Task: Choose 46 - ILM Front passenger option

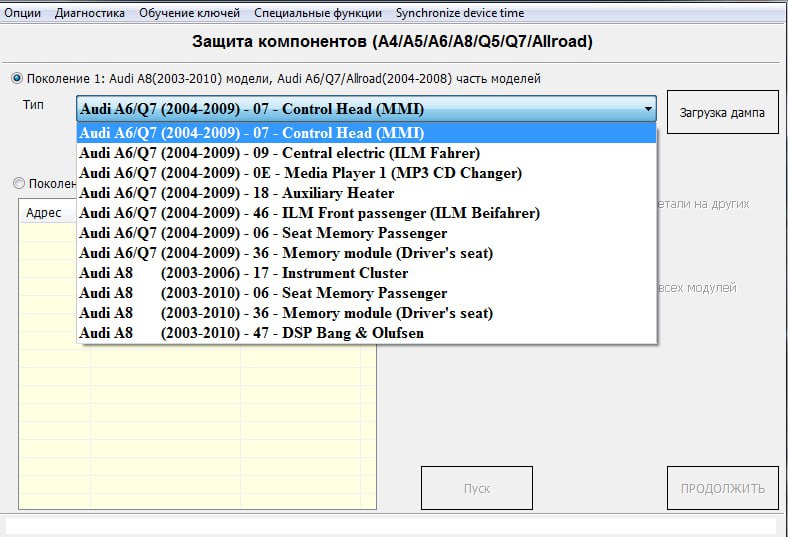Action: [366, 213]
